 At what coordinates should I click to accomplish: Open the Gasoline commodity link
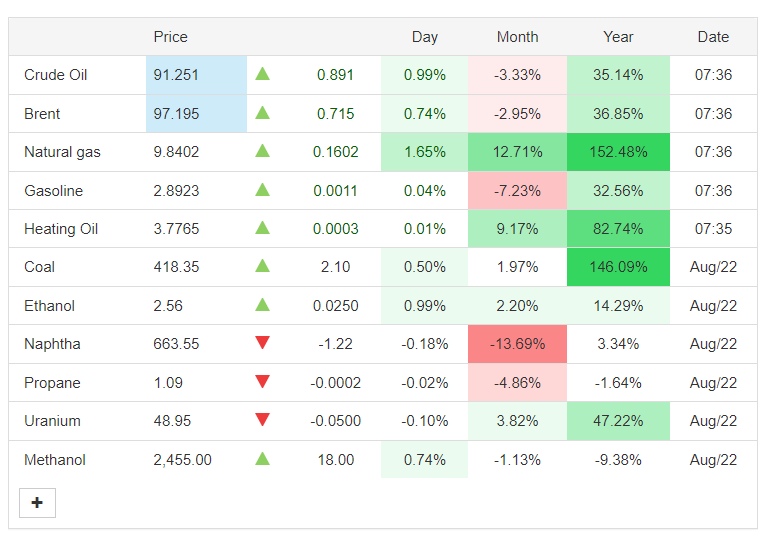point(53,191)
